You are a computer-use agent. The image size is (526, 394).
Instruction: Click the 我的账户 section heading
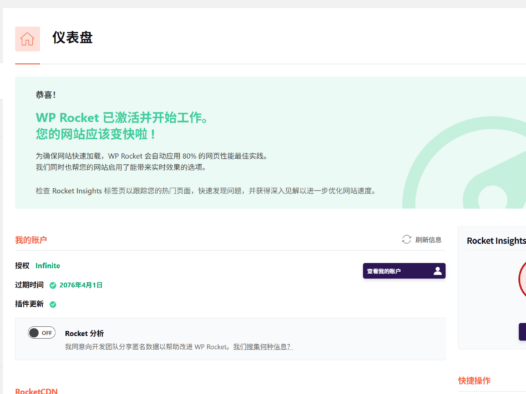[31, 240]
